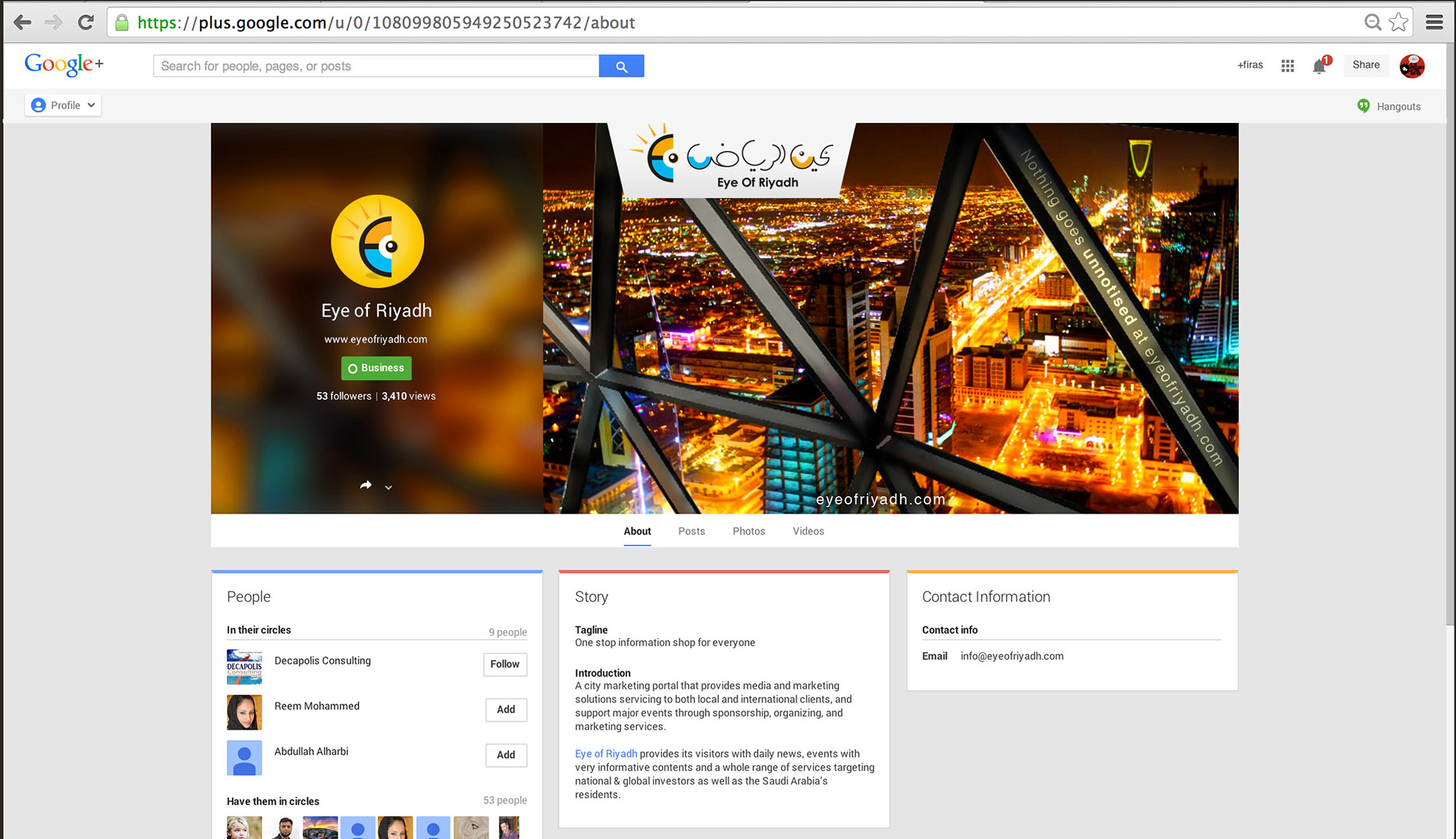
Task: Click the 53 people count link
Action: 505,800
